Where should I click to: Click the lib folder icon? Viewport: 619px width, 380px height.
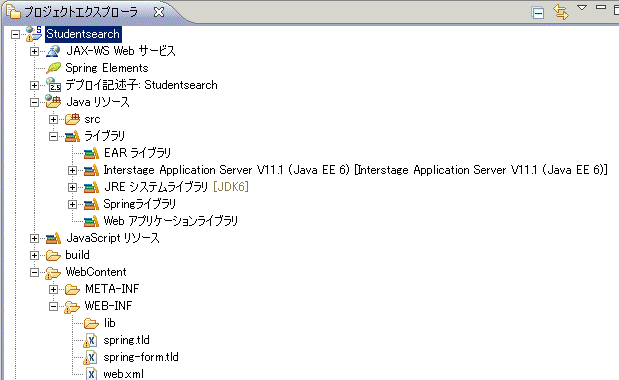coord(92,323)
